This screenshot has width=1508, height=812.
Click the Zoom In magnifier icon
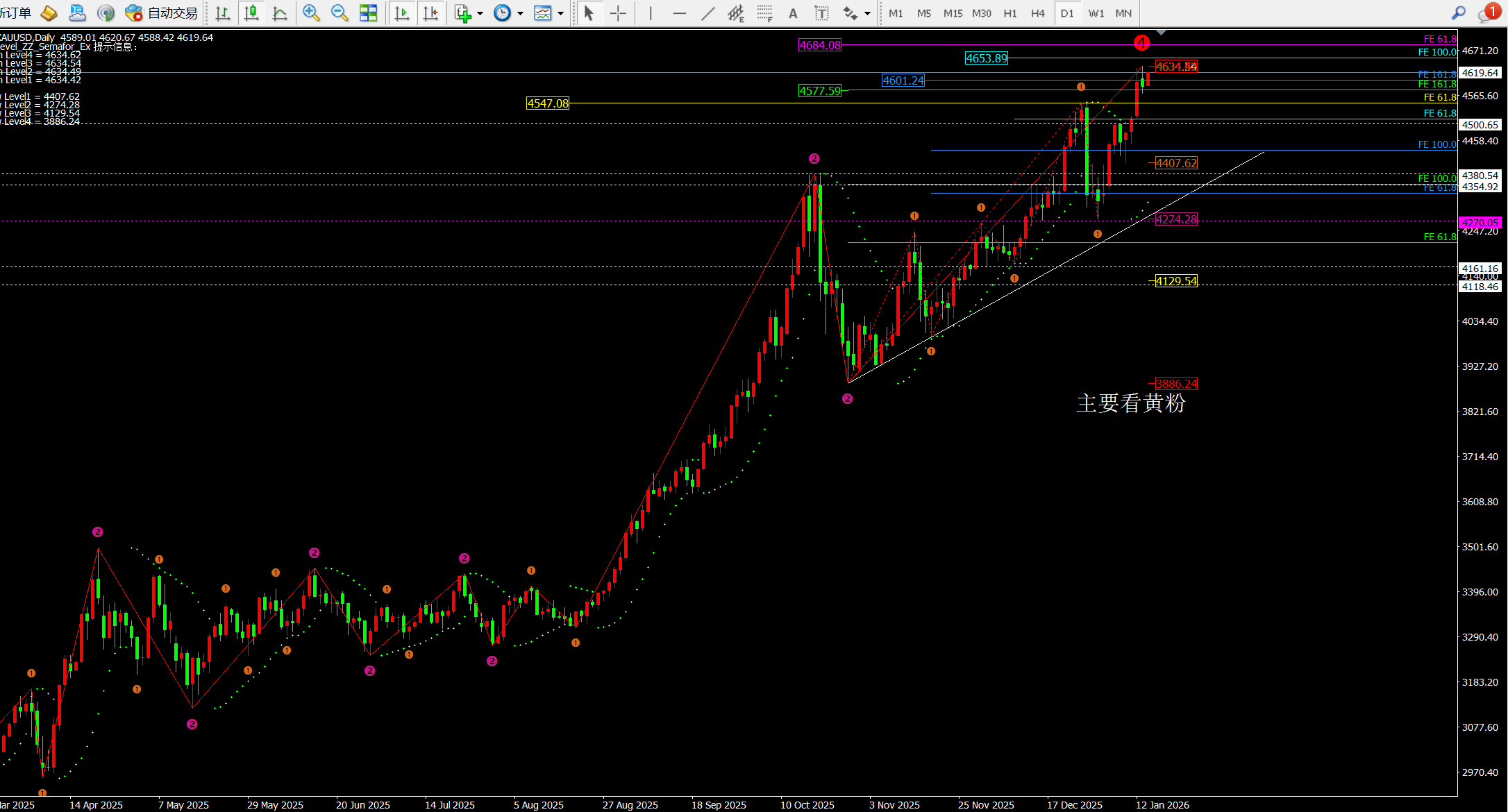click(x=310, y=12)
